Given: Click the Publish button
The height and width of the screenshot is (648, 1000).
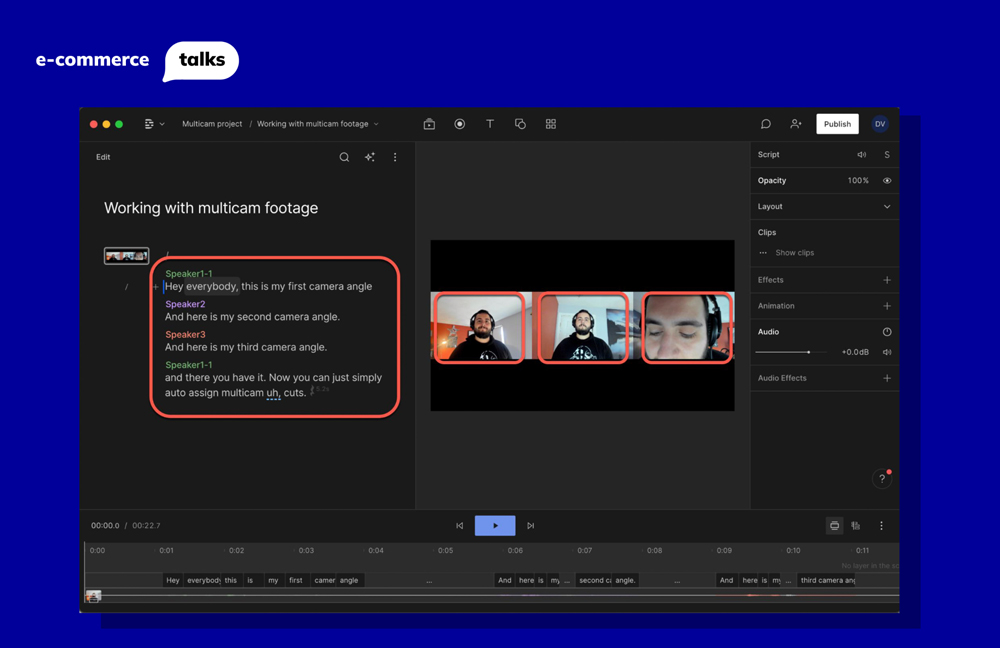Looking at the screenshot, I should [x=837, y=123].
